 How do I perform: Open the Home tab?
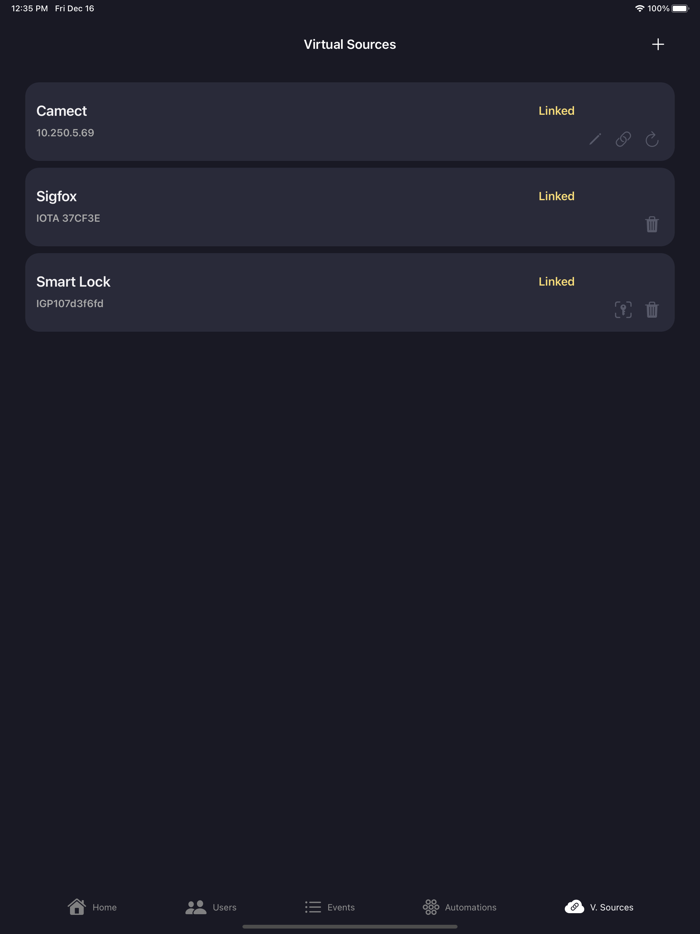92,907
